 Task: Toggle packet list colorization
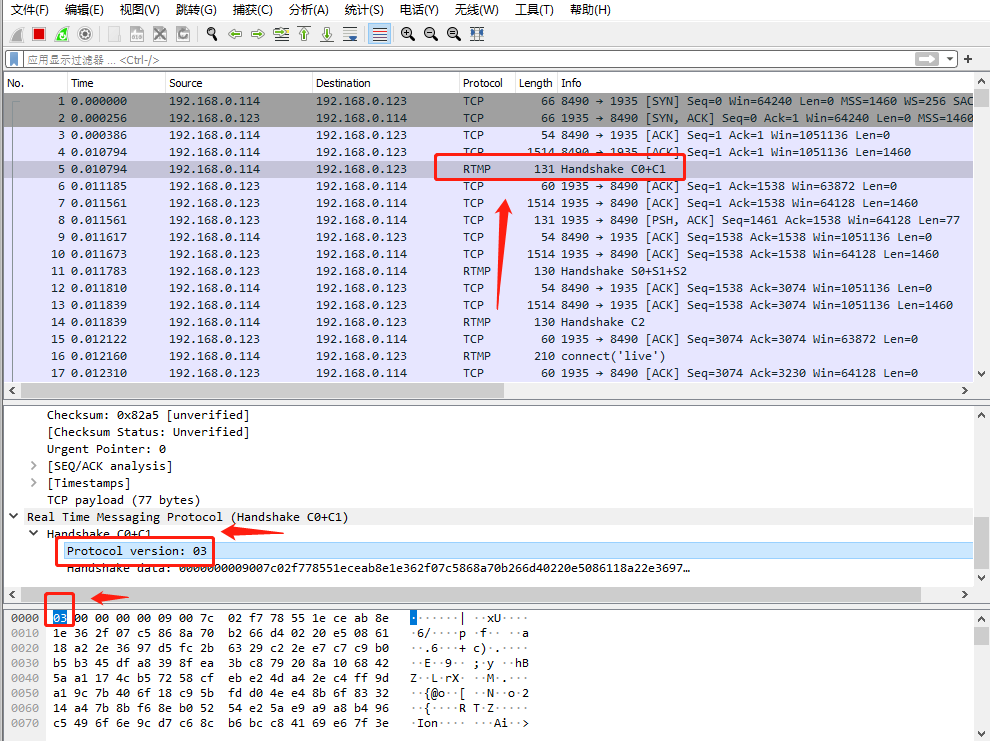[379, 34]
